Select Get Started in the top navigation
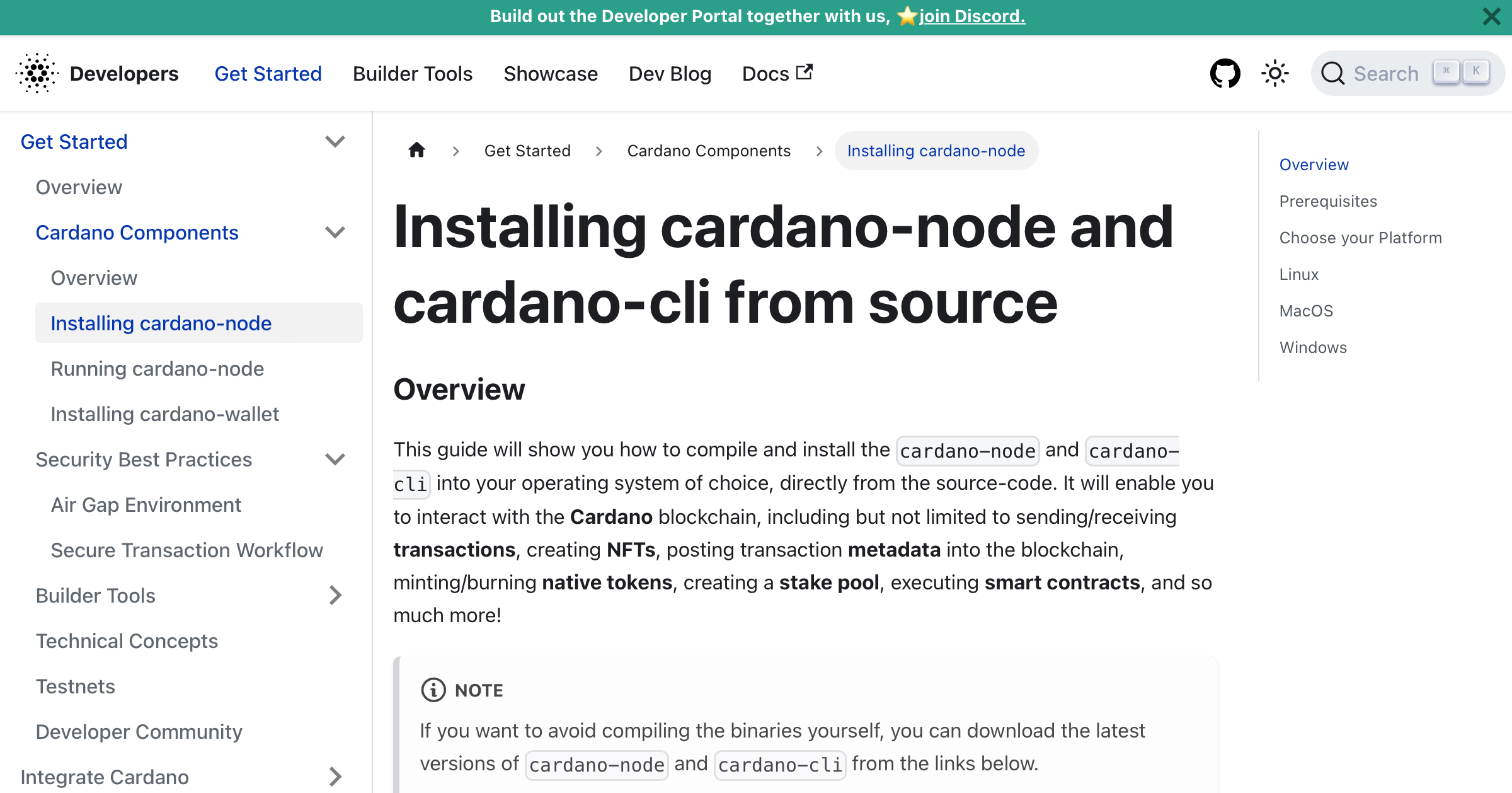The image size is (1512, 793). [268, 73]
